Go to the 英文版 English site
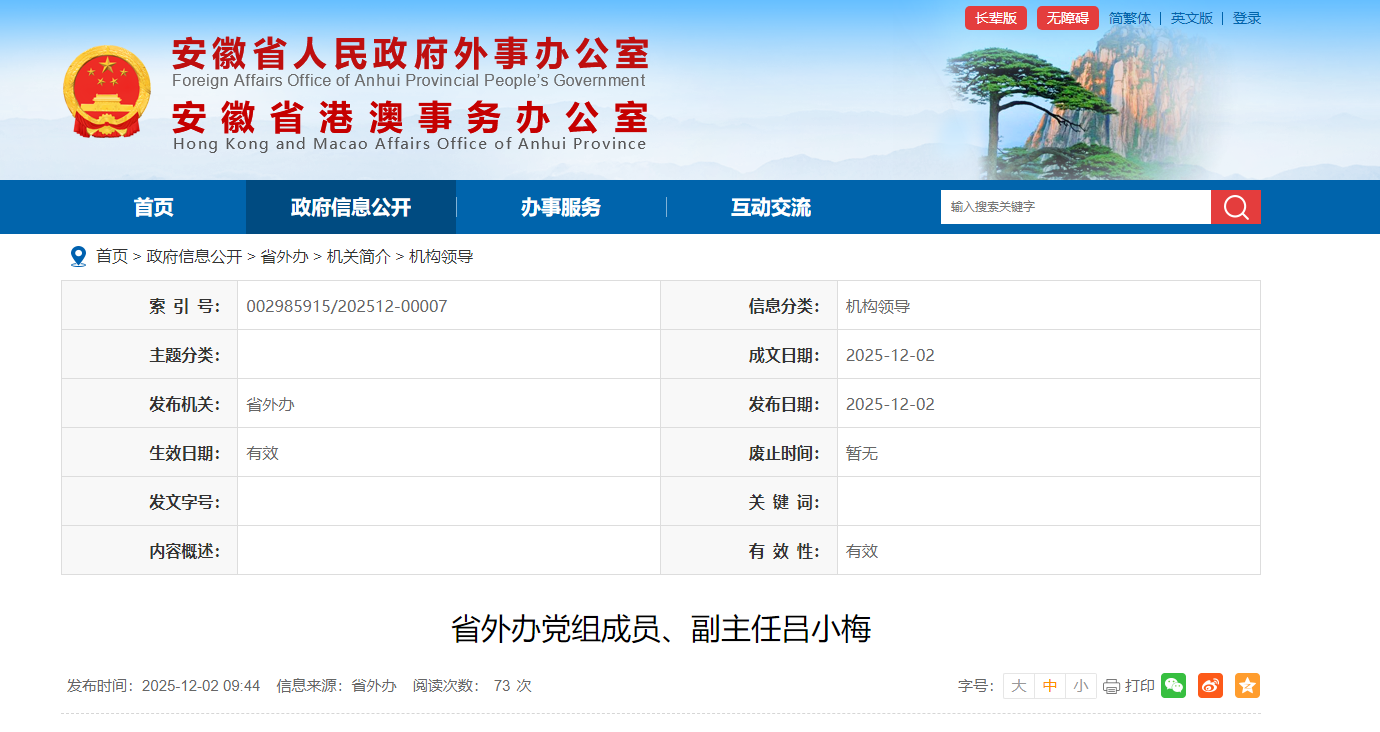1380x732 pixels. point(1191,18)
